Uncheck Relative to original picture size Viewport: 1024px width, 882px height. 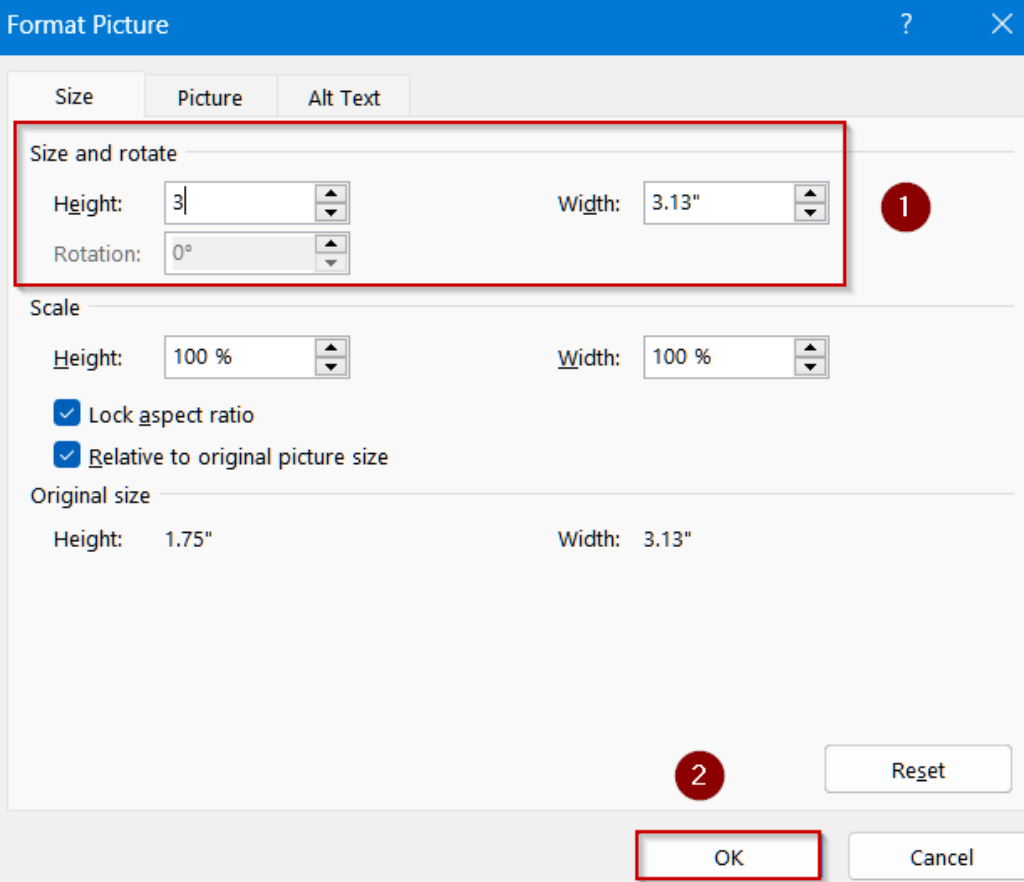(66, 455)
